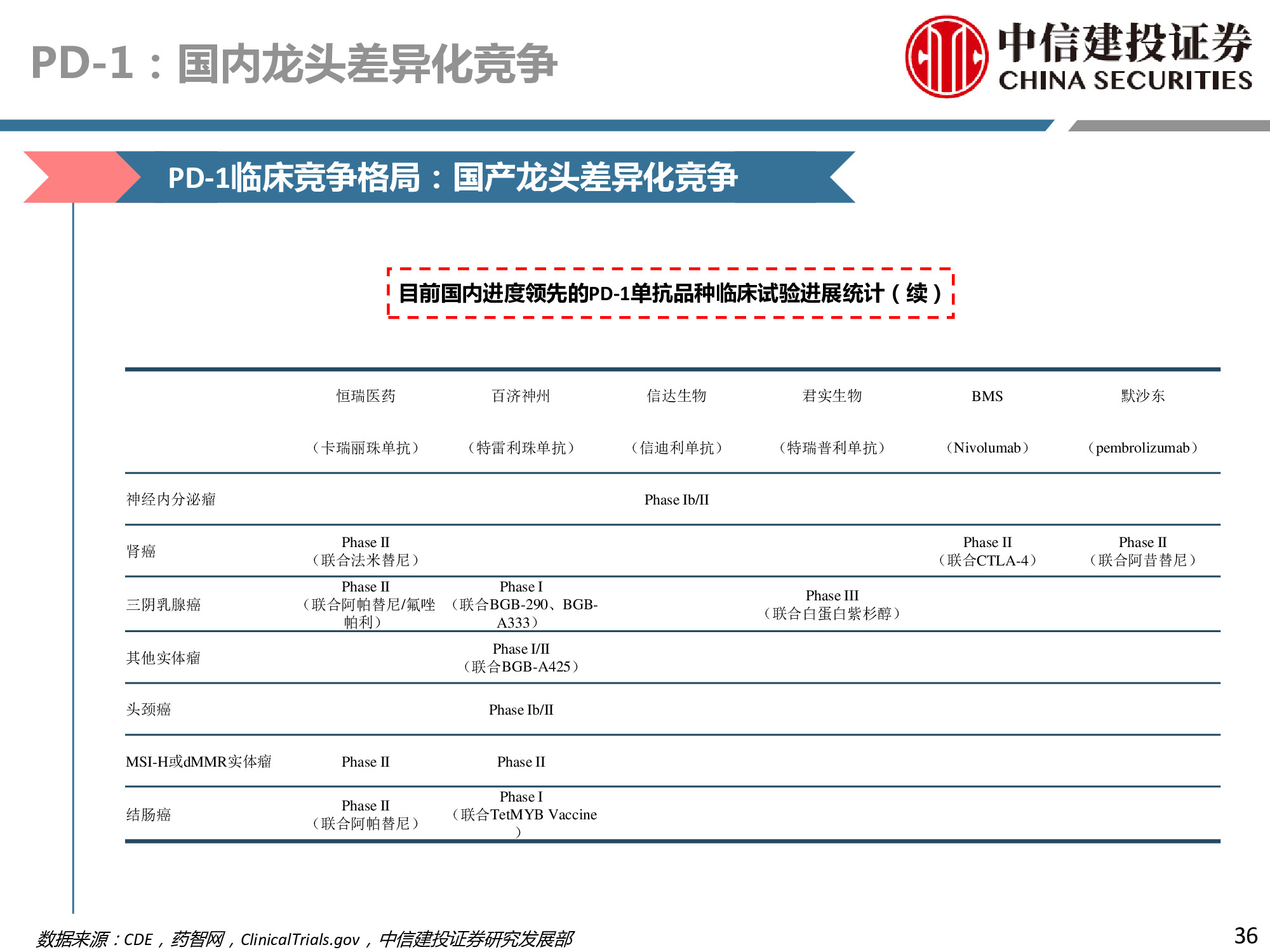Click the red dashed box title '目前国内进度领先的PD-1单抗品种临床试验进展统计（续）'
Image resolution: width=1270 pixels, height=952 pixels.
point(671,293)
